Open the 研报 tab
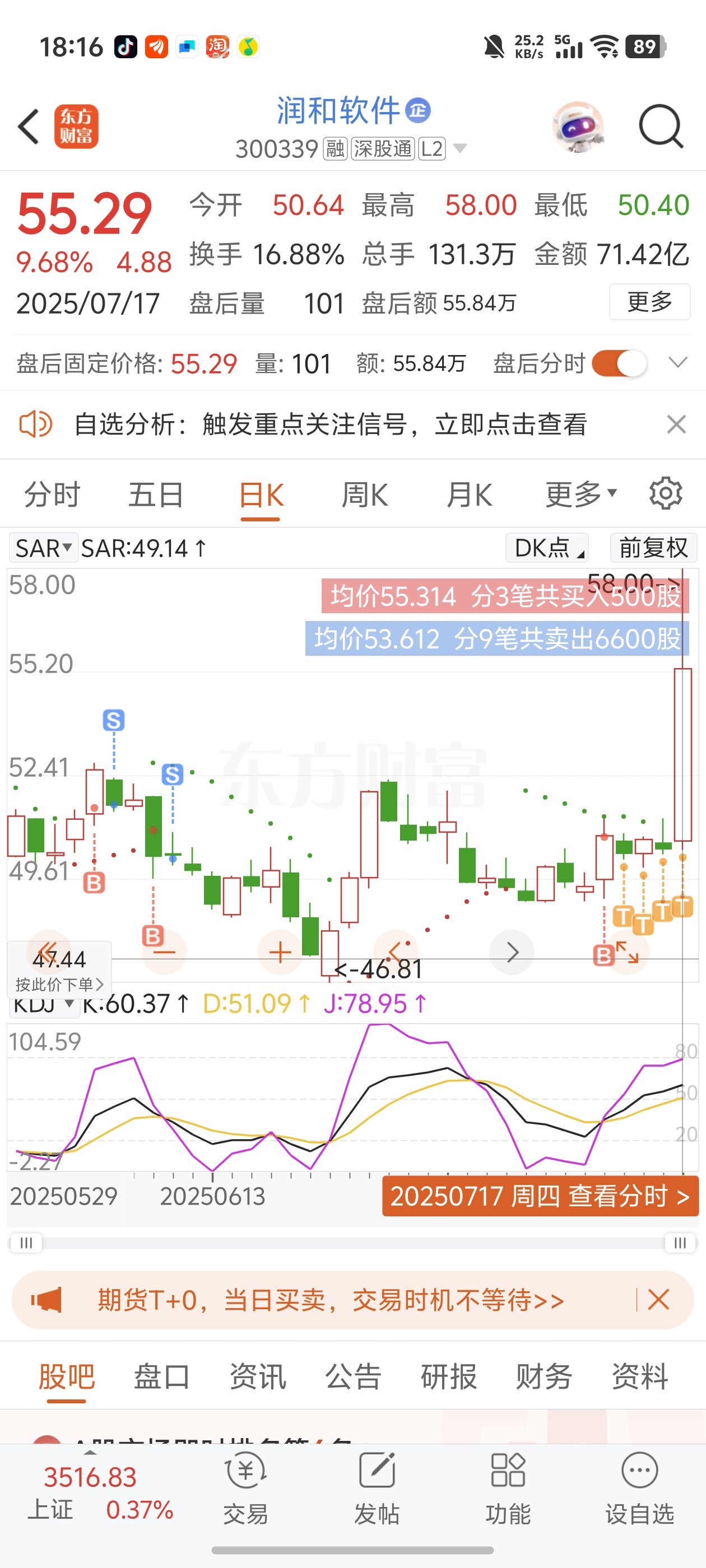This screenshot has height=1568, width=706. [x=448, y=1376]
